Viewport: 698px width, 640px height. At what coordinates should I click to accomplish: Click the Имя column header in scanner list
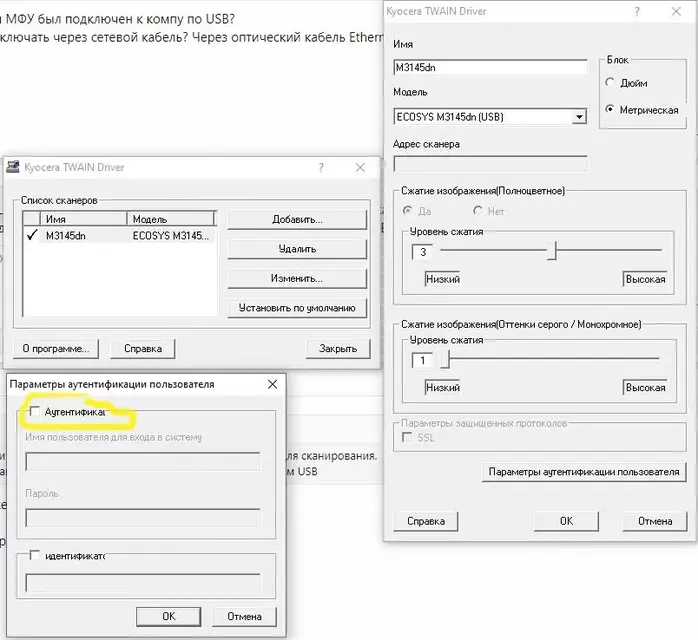[x=84, y=219]
